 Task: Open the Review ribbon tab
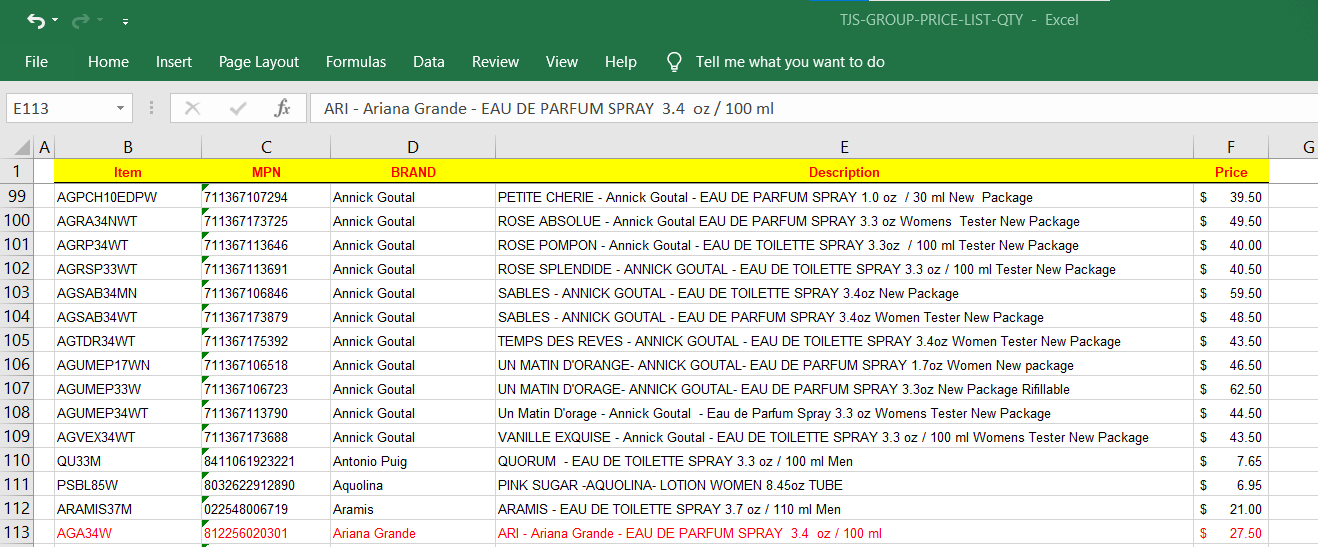[x=496, y=62]
